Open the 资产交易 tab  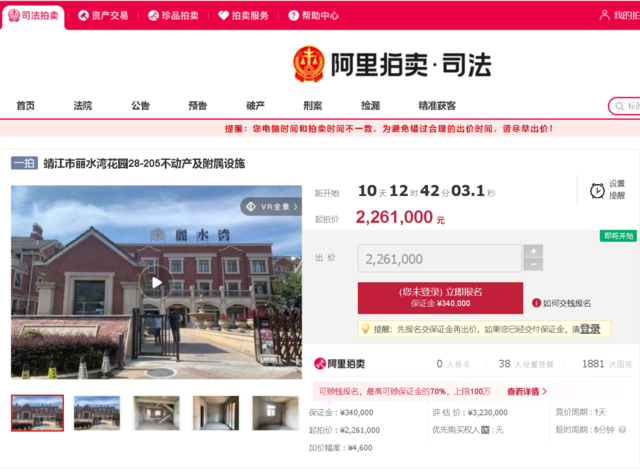pyautogui.click(x=103, y=16)
